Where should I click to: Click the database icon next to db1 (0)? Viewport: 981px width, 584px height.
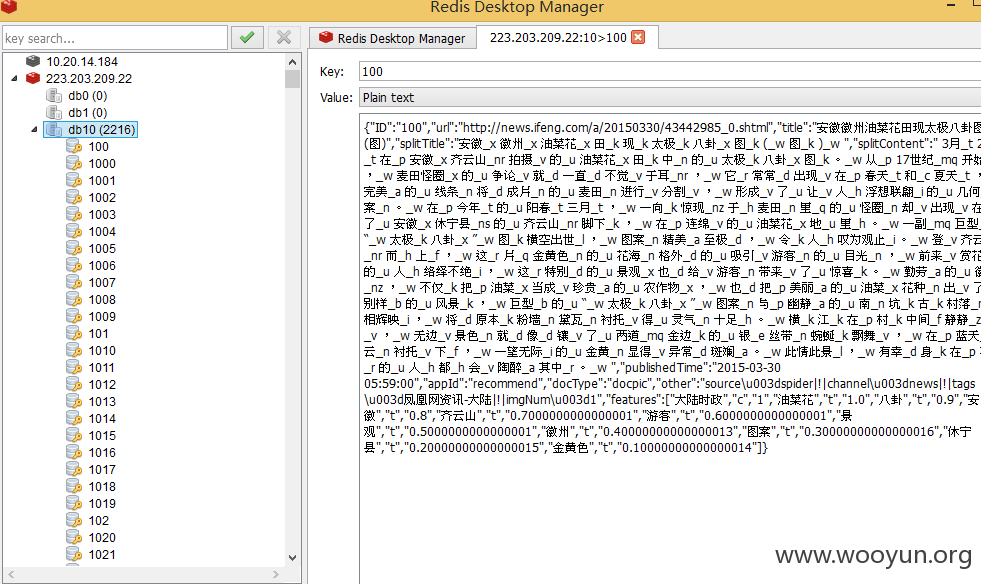tap(54, 113)
